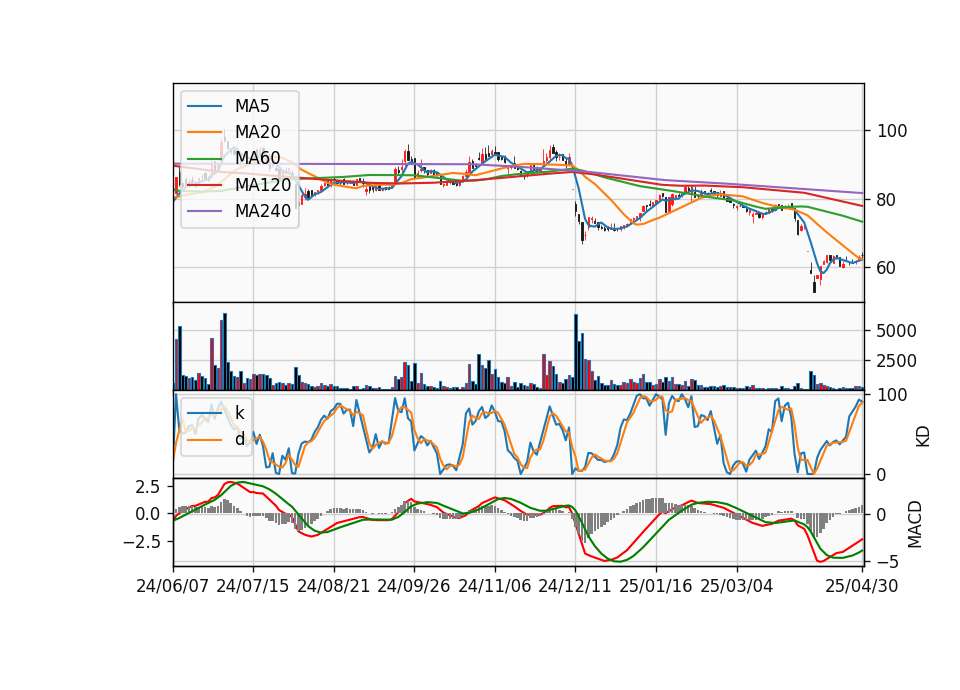Click the MACD left axis value −2.5
This screenshot has height=690, width=960.
click(142, 542)
